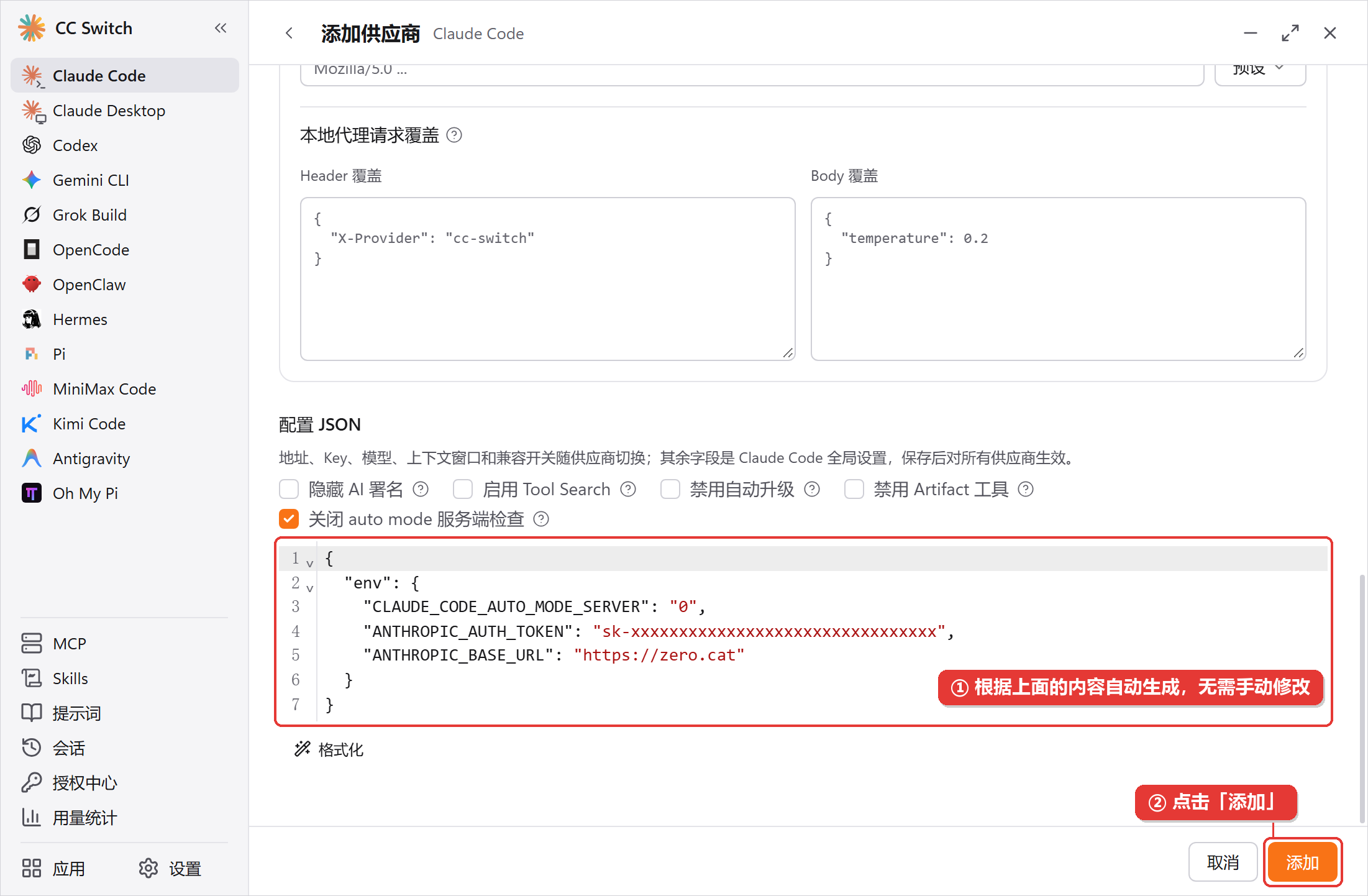The image size is (1368, 896).
Task: Click the 格式化 button
Action: click(x=329, y=749)
